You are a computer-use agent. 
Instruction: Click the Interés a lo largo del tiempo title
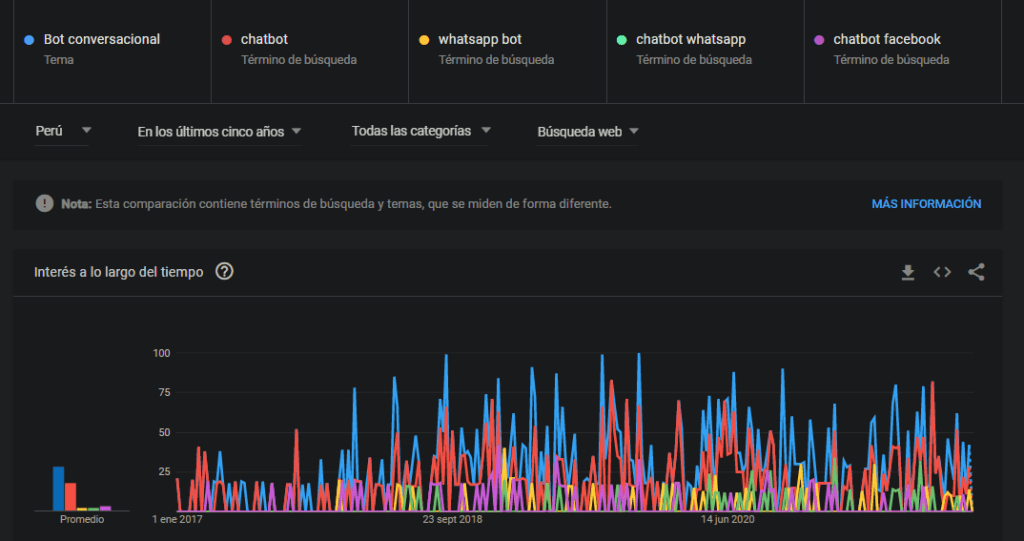point(118,272)
